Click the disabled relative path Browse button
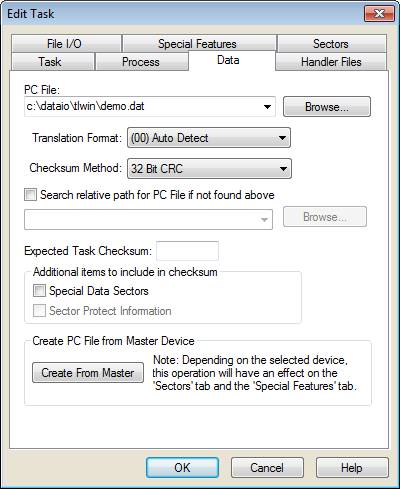 click(x=325, y=217)
